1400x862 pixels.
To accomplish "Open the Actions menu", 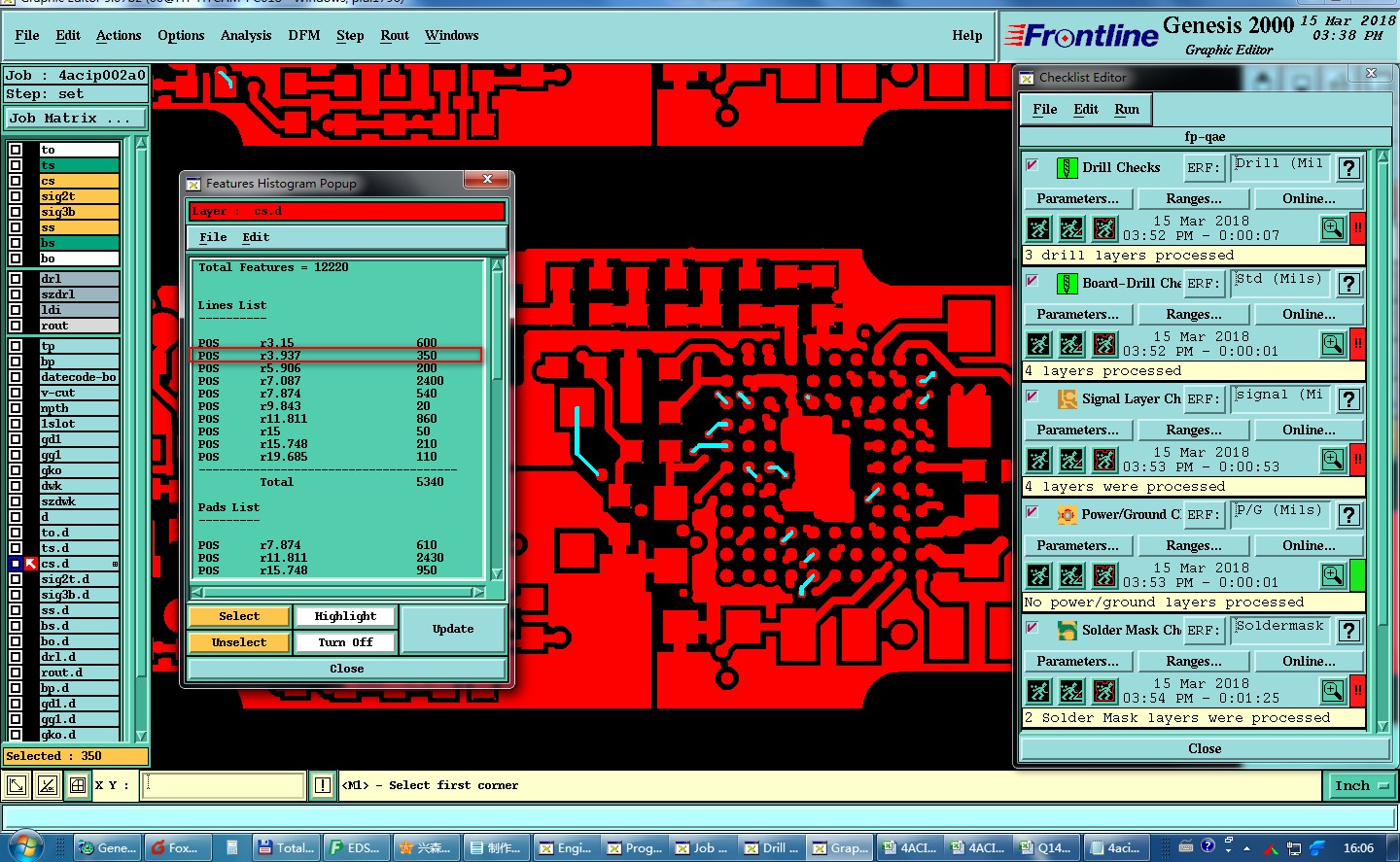I will click(x=119, y=35).
